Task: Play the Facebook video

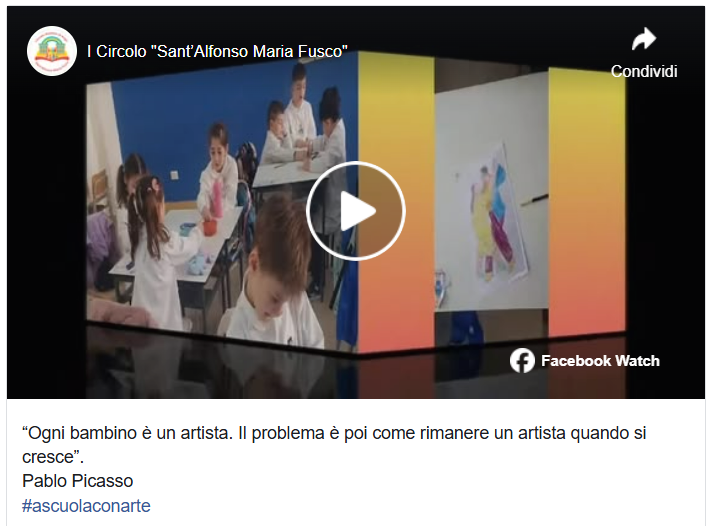Action: click(x=356, y=210)
